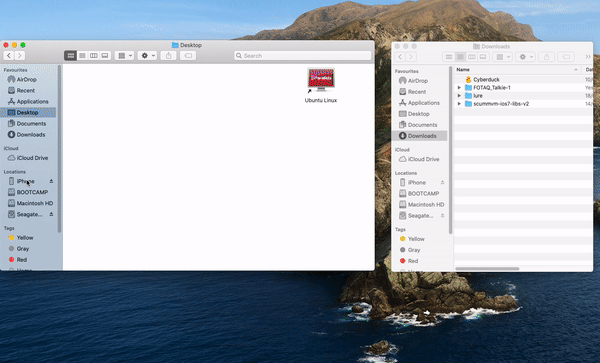Eject the iPhone in Desktop sidebar

[x=51, y=181]
